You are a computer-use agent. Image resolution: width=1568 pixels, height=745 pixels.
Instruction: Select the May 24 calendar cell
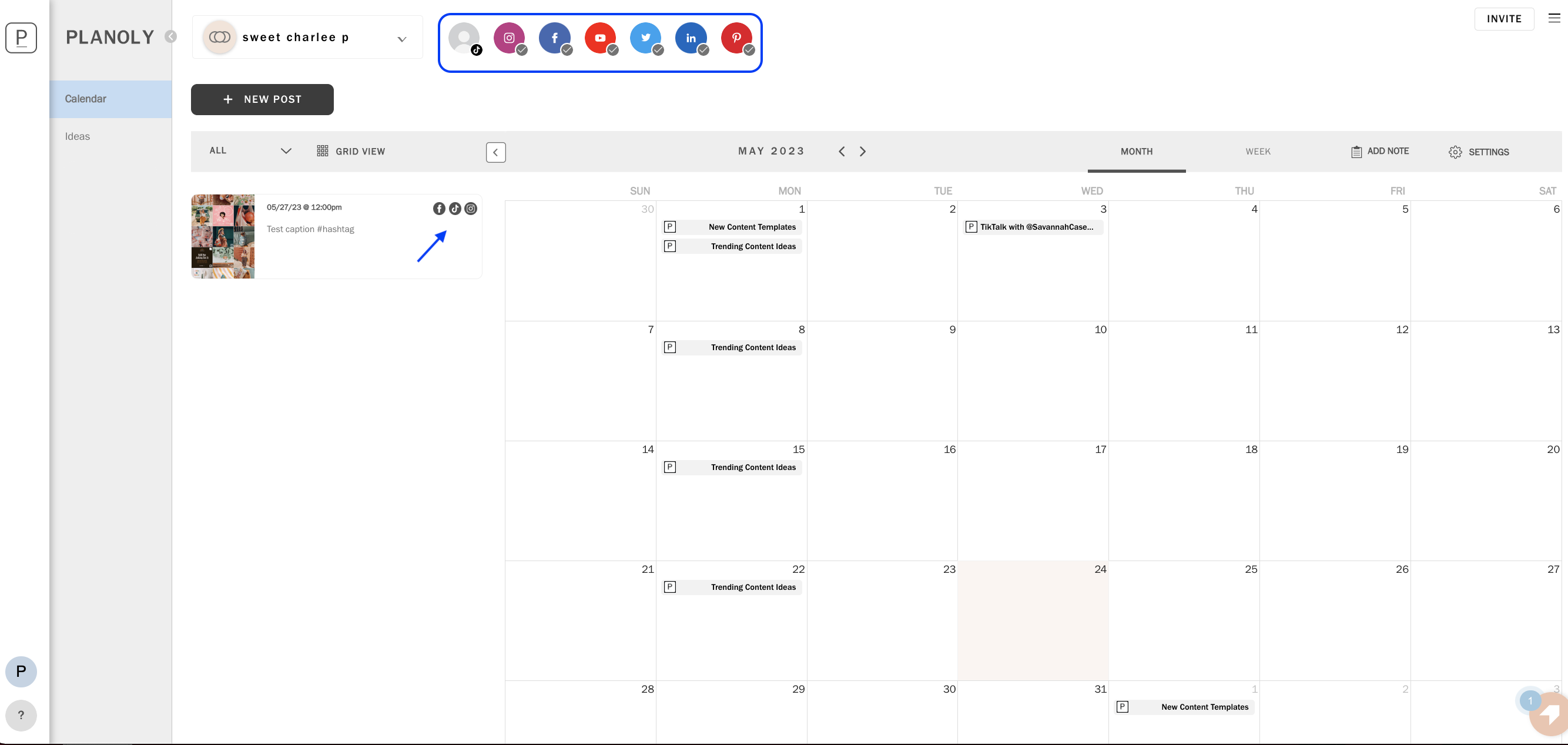point(1033,621)
